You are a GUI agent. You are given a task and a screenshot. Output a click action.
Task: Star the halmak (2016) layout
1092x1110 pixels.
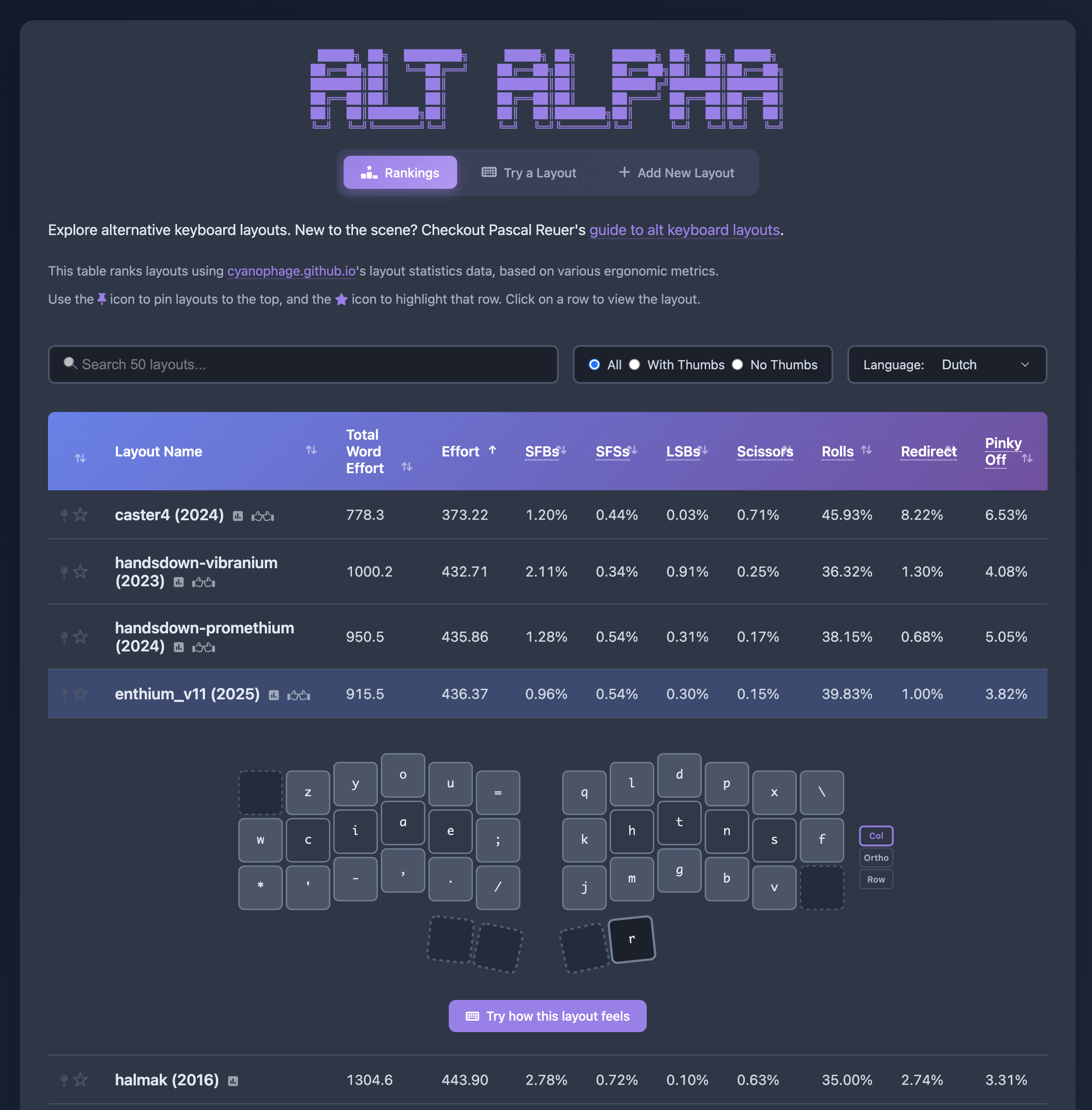(x=81, y=1080)
